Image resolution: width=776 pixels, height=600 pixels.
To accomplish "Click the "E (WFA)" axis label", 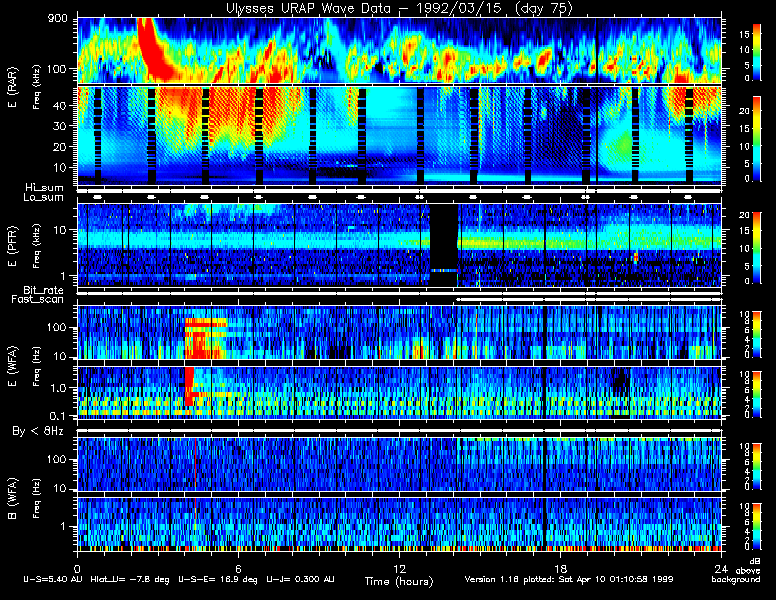I will [x=12, y=366].
